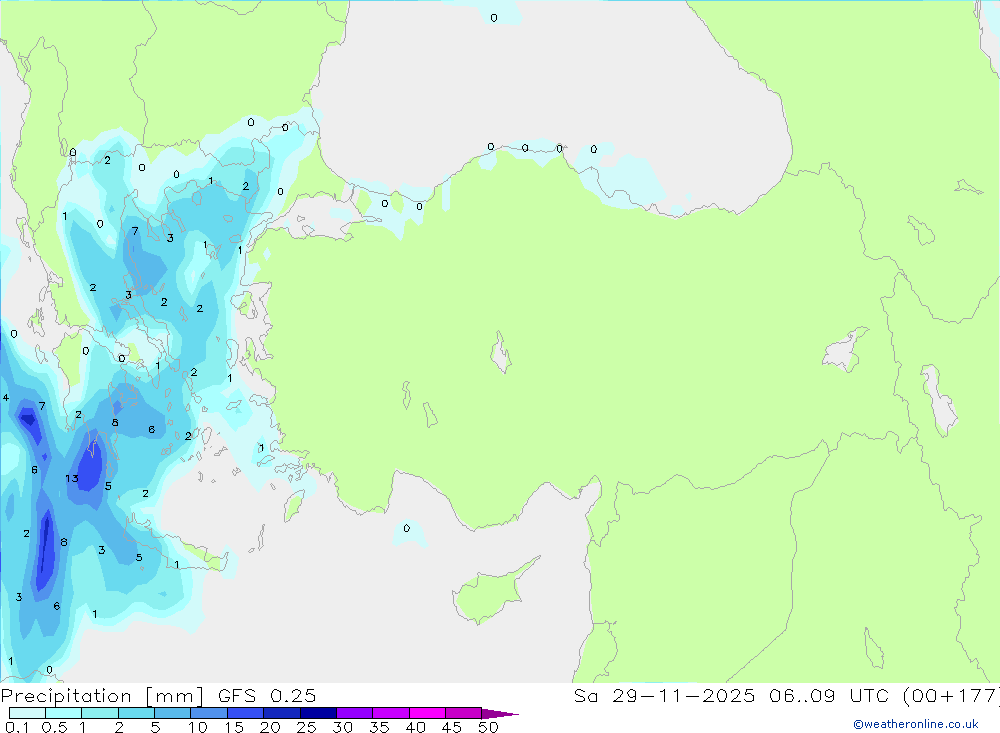Click the above-50 mm arrow tip on legend

(x=500, y=714)
